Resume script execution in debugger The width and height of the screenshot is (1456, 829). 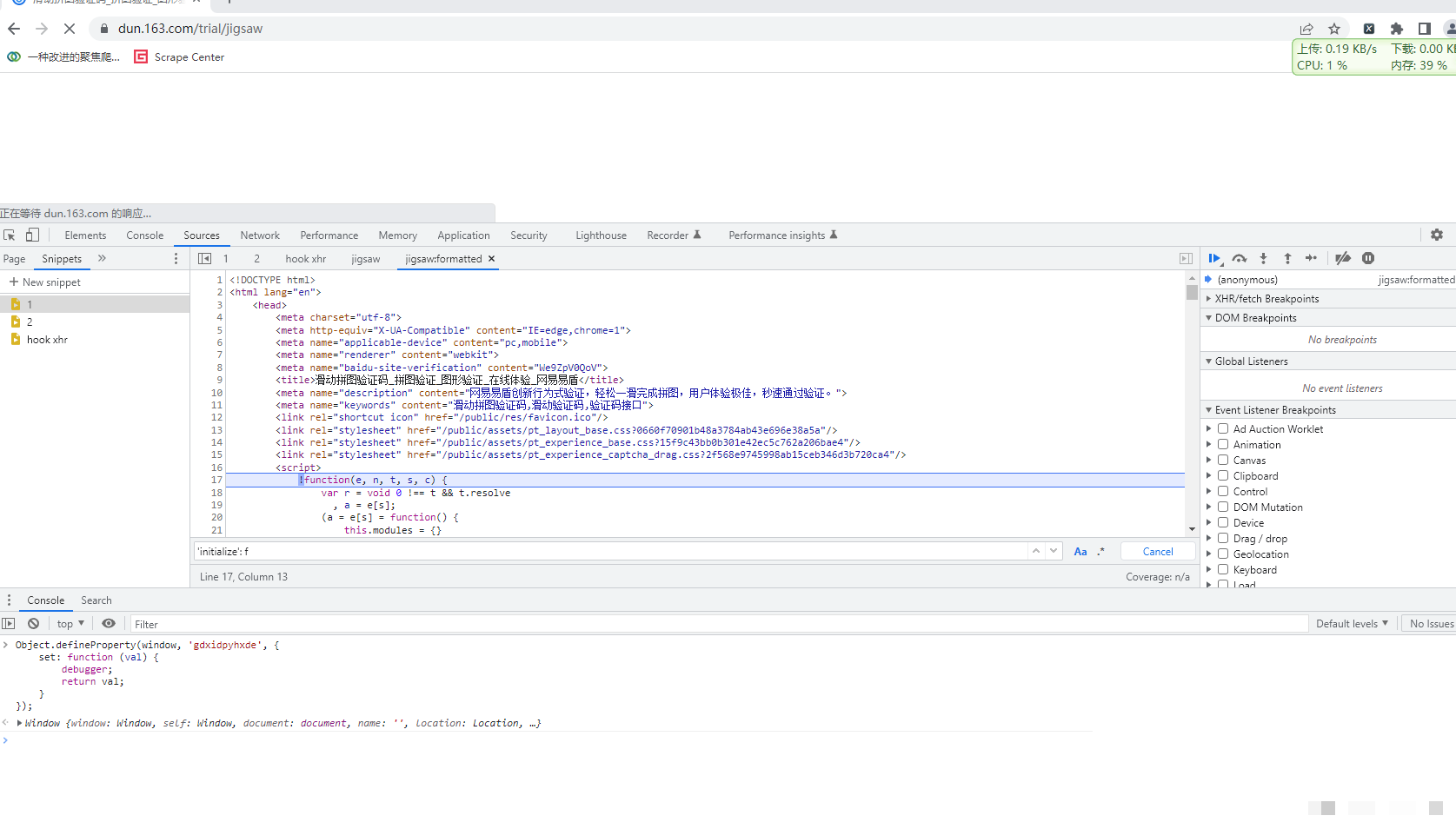click(1213, 258)
